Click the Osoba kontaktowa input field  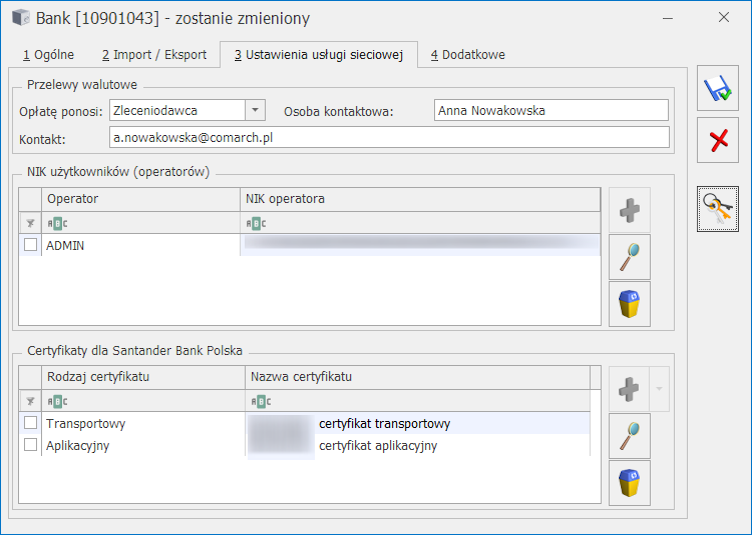click(550, 110)
